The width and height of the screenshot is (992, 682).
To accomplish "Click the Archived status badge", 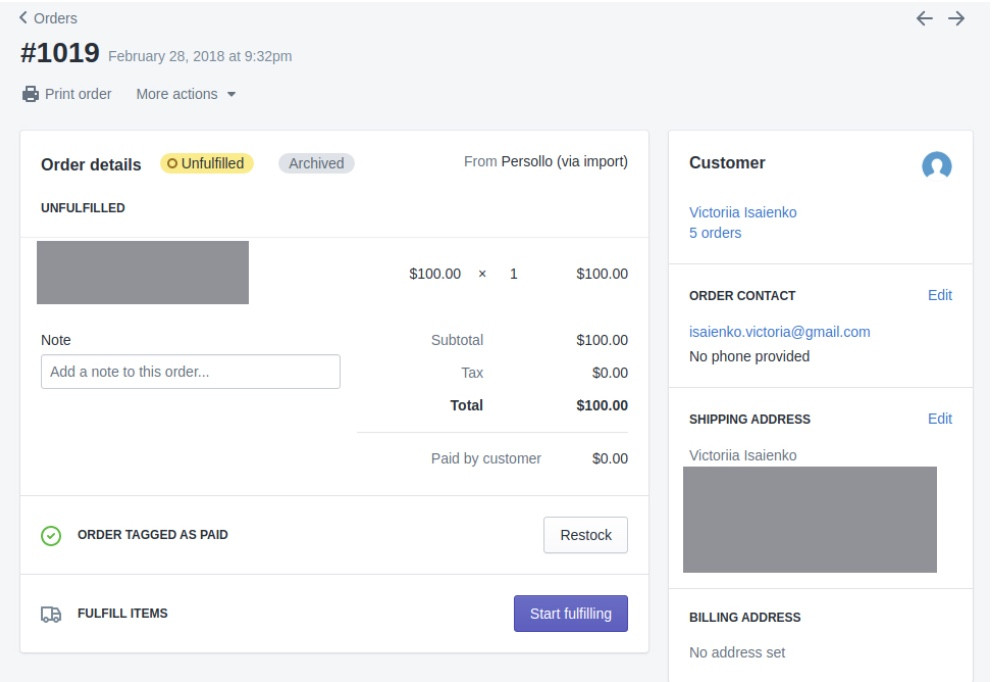I will 316,163.
